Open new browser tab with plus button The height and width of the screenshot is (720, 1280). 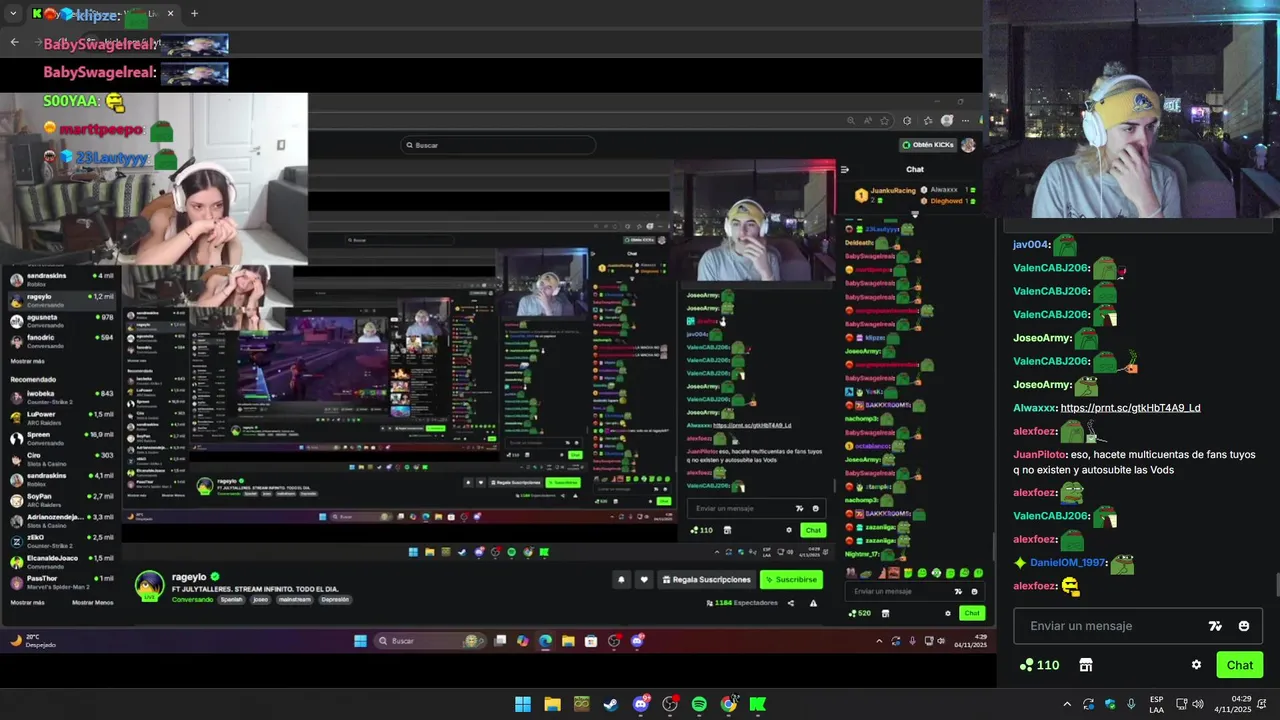tap(194, 14)
